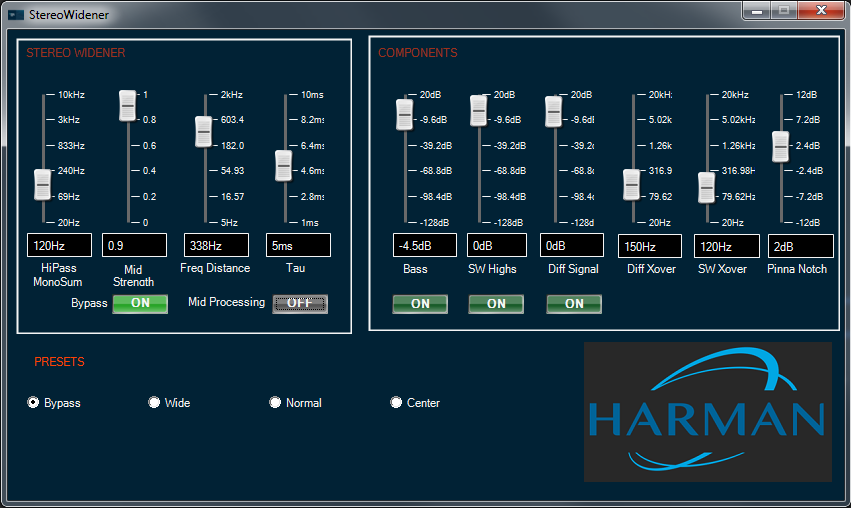Click the Bass gain slider handle

click(x=404, y=115)
